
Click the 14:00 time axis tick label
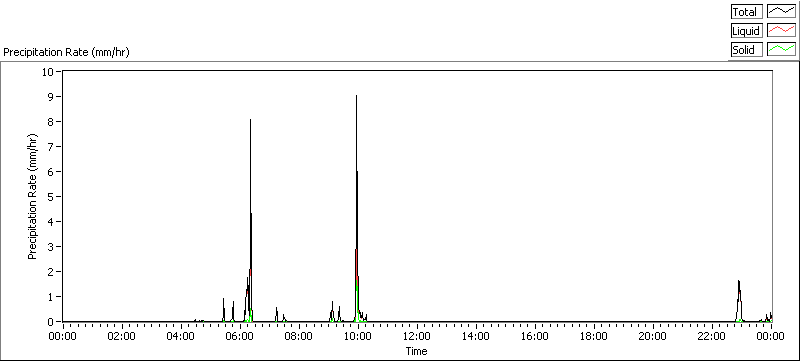[476, 336]
